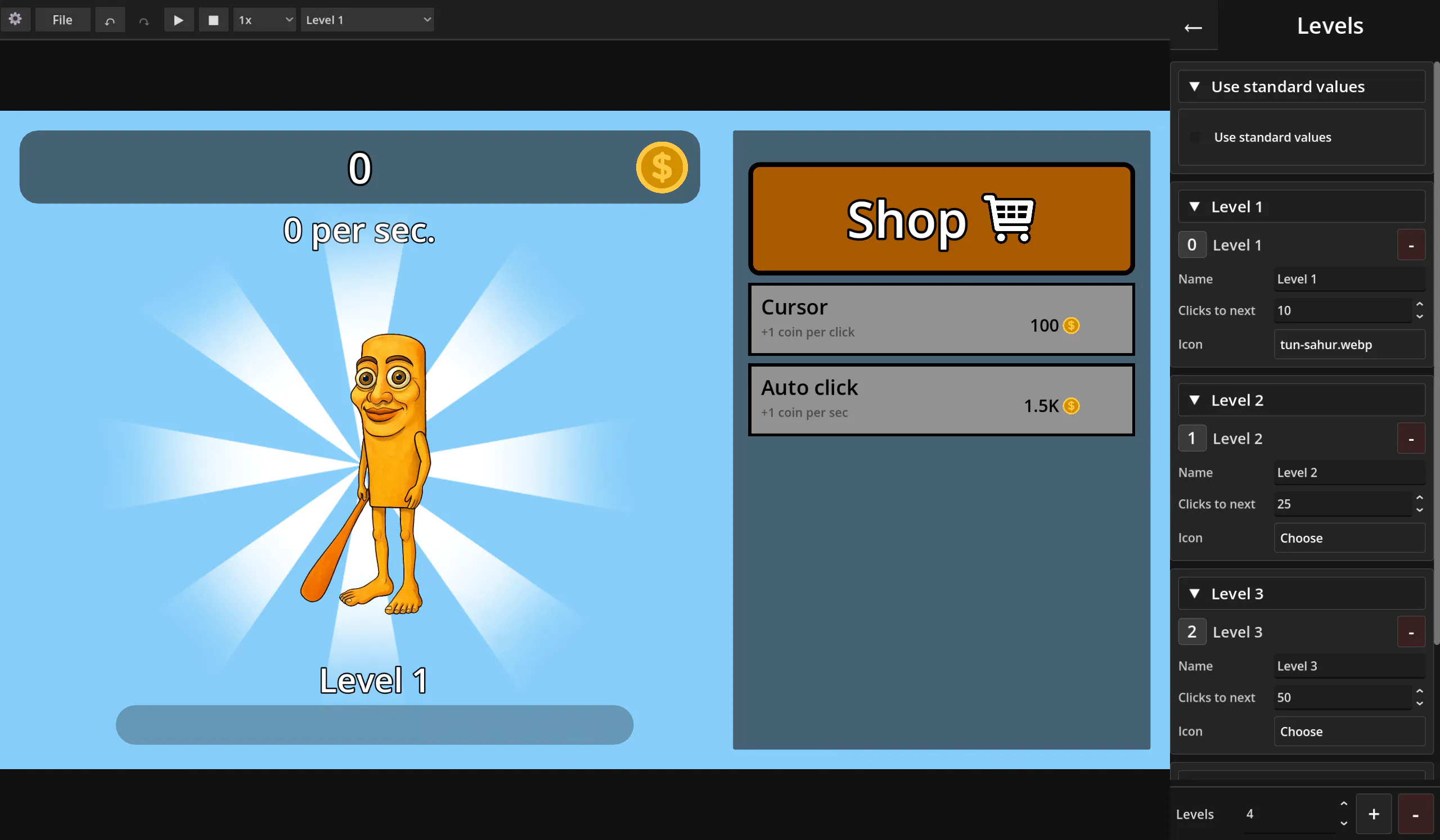The height and width of the screenshot is (840, 1440).
Task: Start playback with the play button
Action: click(x=179, y=20)
